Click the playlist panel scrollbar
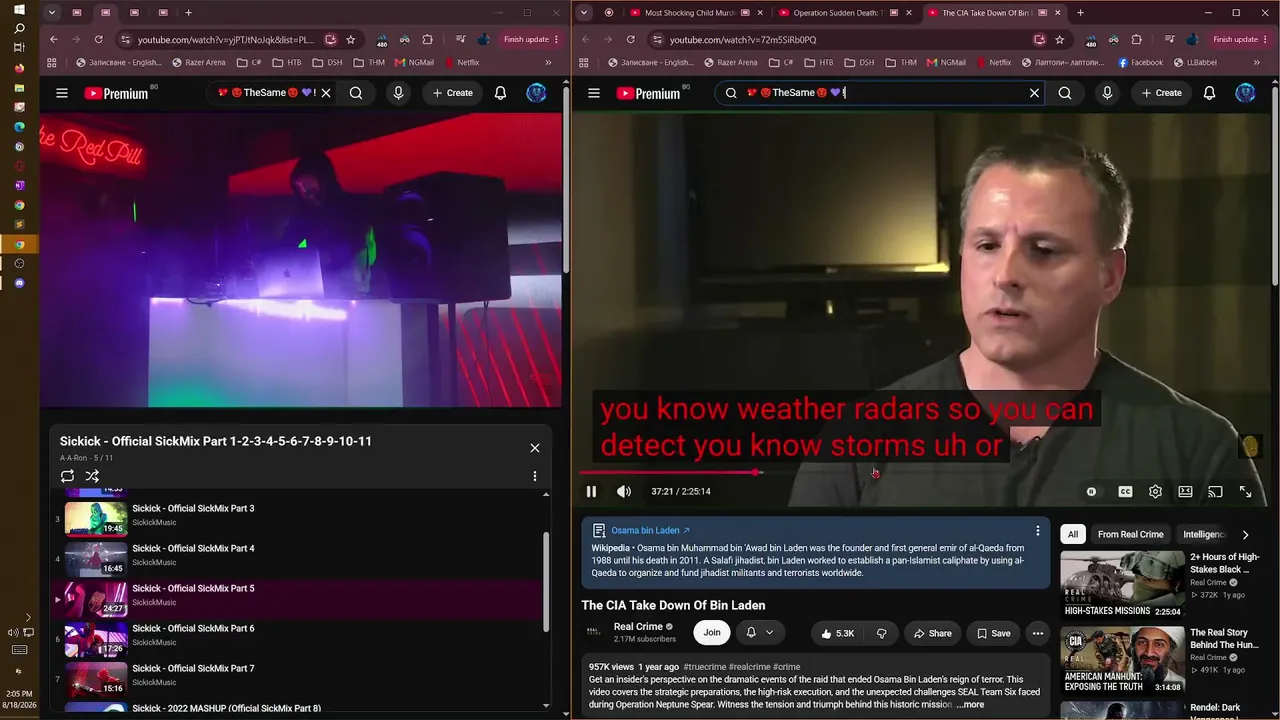The height and width of the screenshot is (720, 1280). (546, 582)
